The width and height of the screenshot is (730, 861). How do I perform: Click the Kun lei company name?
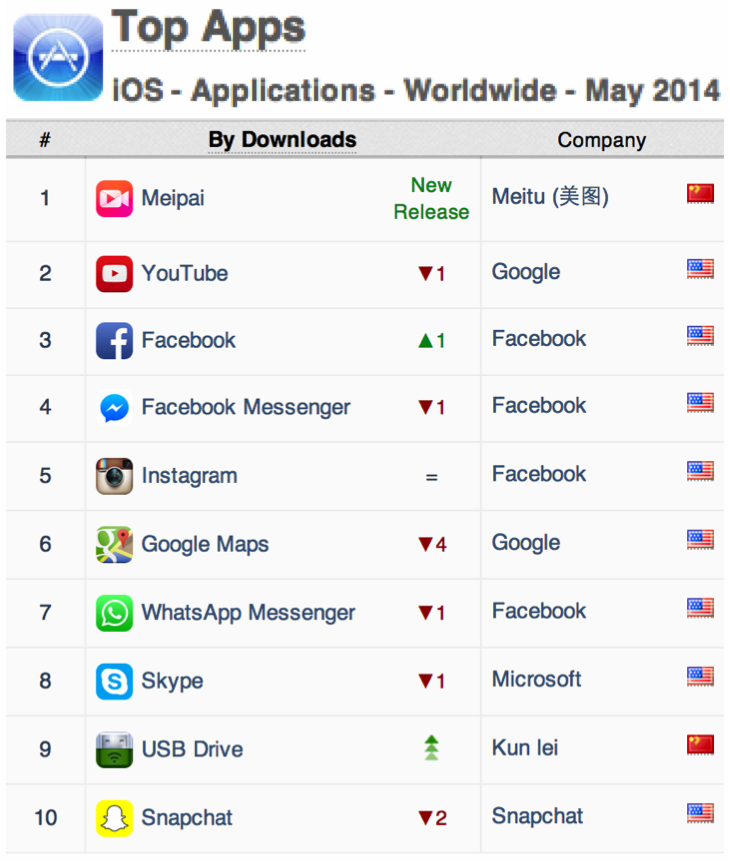(x=524, y=748)
